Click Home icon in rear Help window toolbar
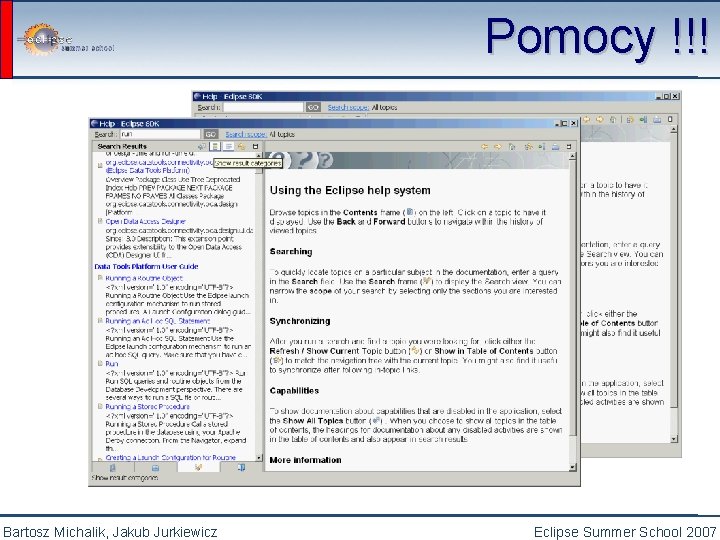 (x=613, y=119)
